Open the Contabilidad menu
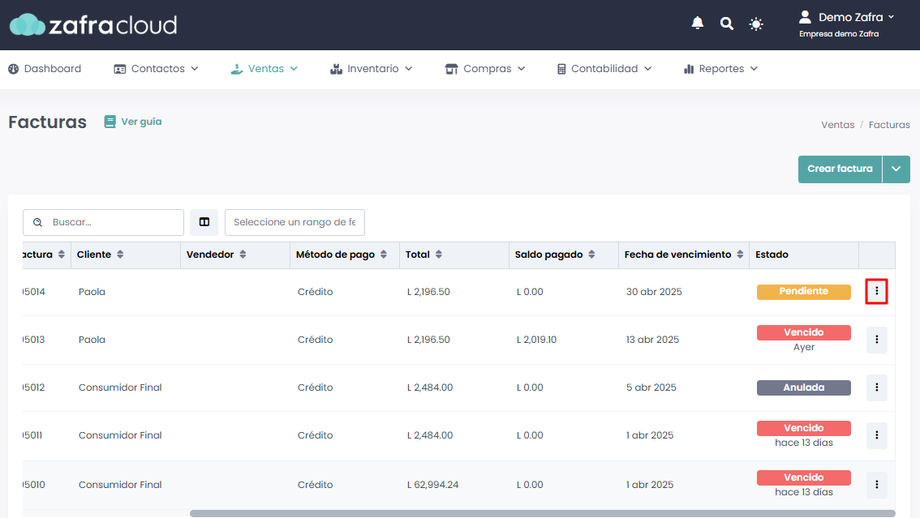 604,69
